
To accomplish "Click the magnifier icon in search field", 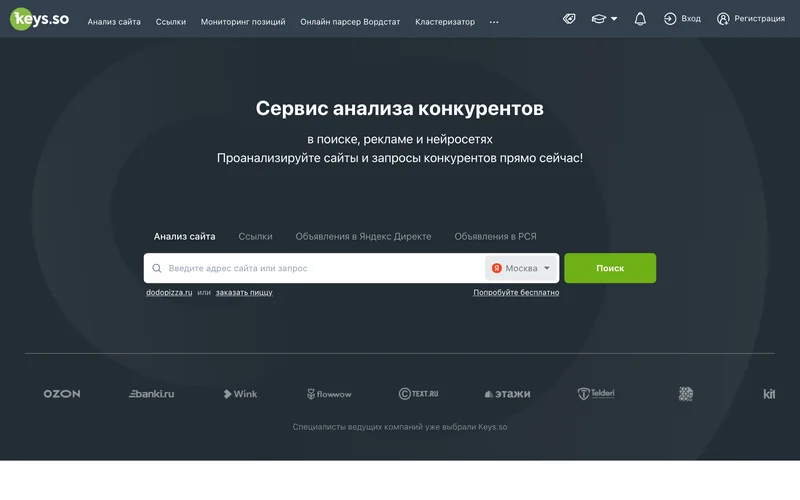I will click(x=157, y=268).
